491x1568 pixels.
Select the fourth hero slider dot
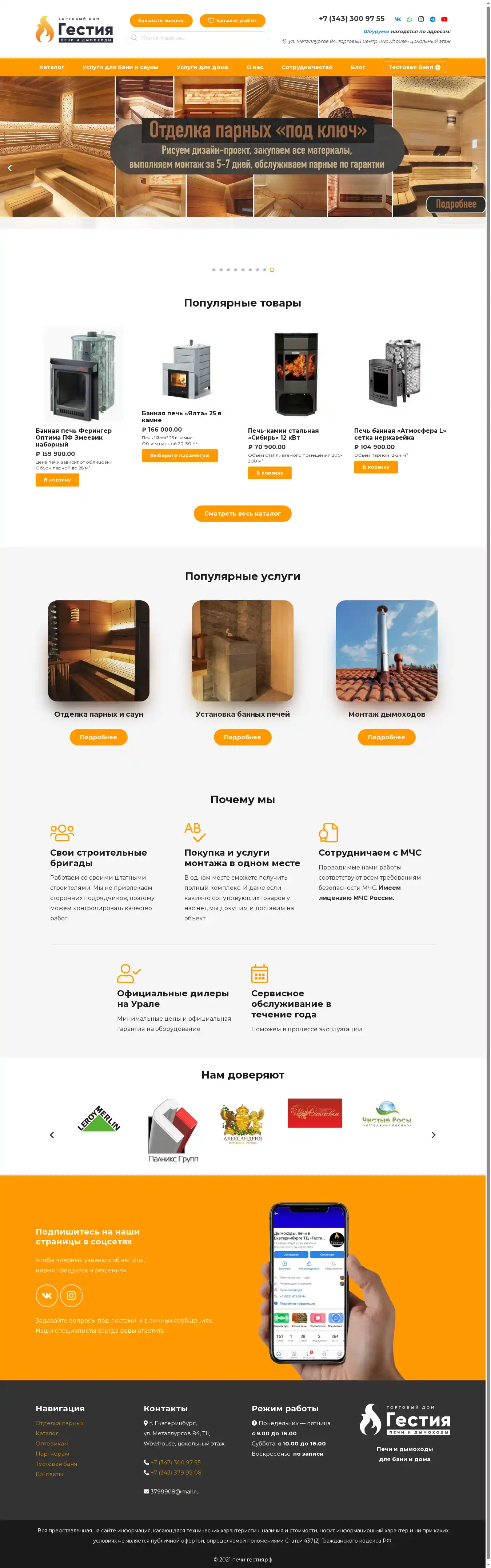(236, 270)
